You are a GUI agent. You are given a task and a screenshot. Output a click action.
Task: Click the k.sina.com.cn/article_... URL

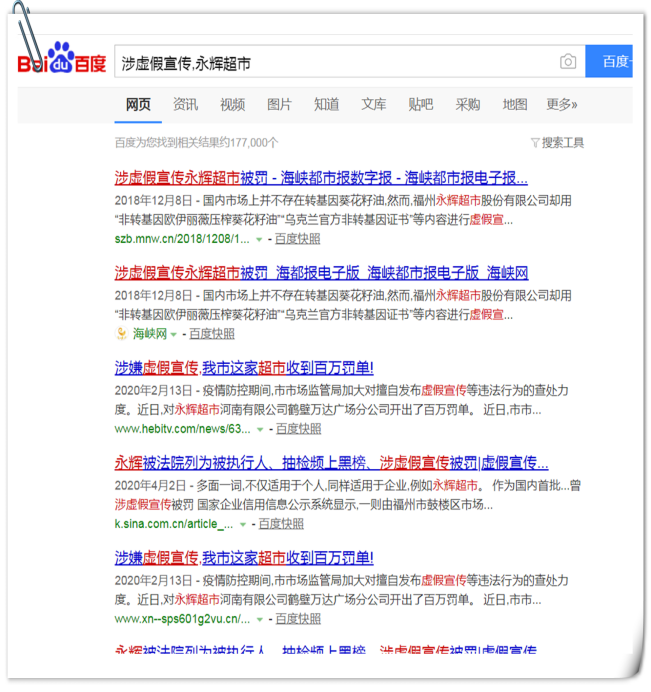coord(173,523)
